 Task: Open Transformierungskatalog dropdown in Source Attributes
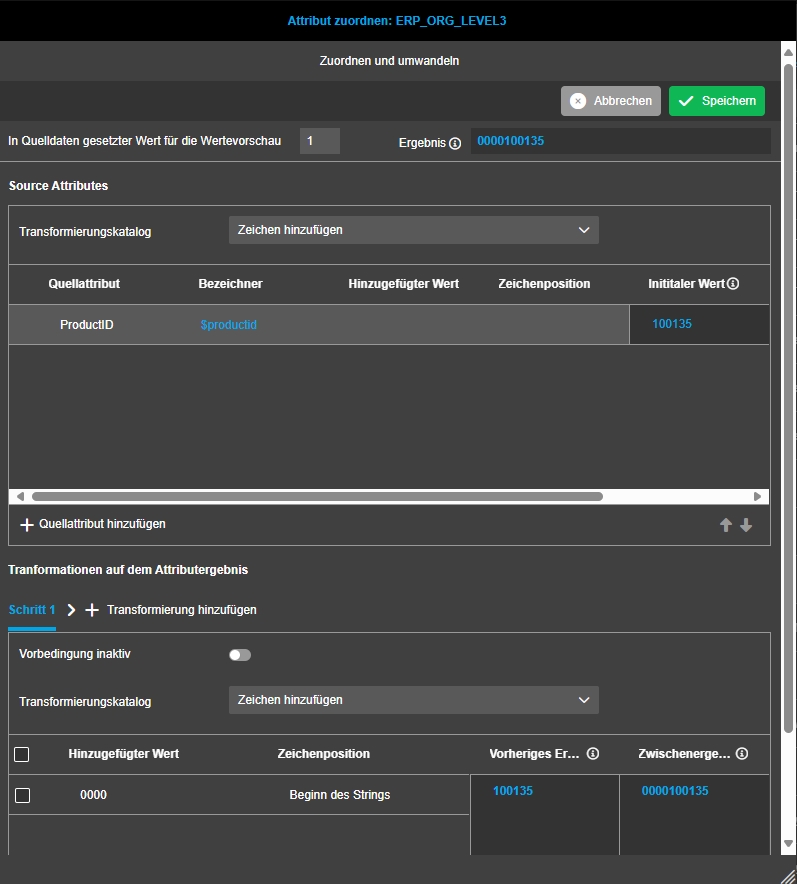[x=413, y=230]
